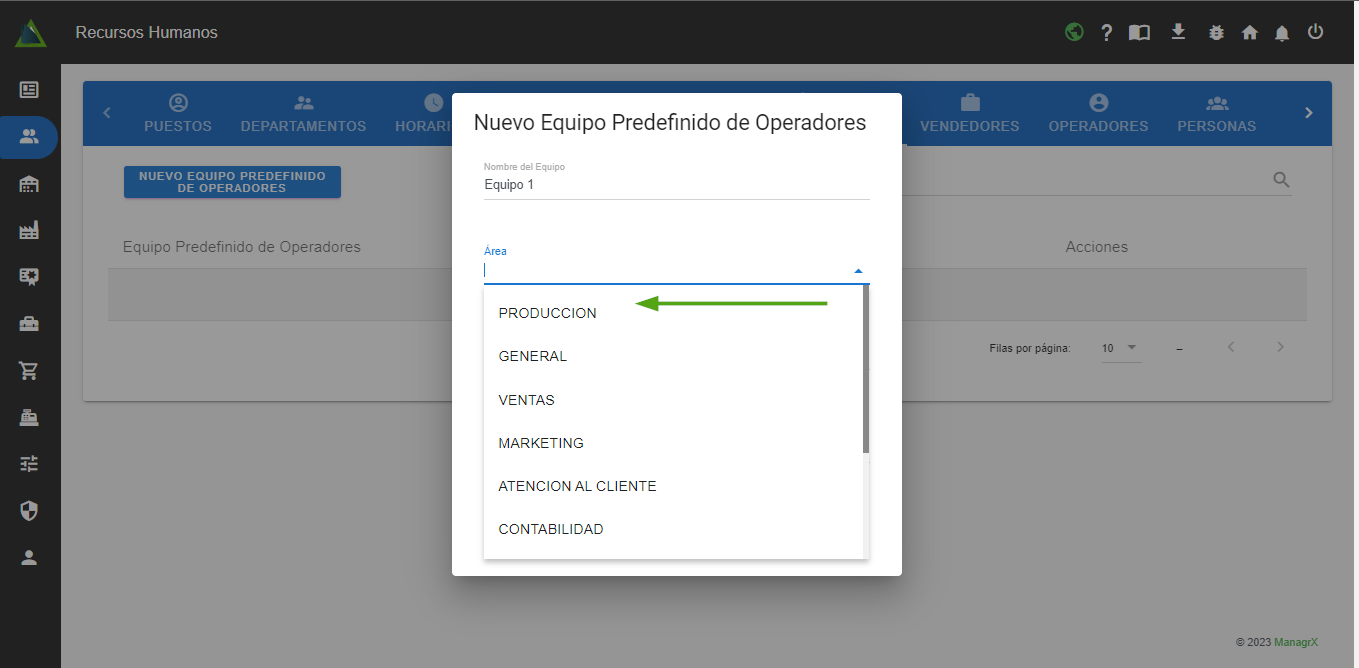The image size is (1359, 668).
Task: Click the globe language icon
Action: point(1074,32)
